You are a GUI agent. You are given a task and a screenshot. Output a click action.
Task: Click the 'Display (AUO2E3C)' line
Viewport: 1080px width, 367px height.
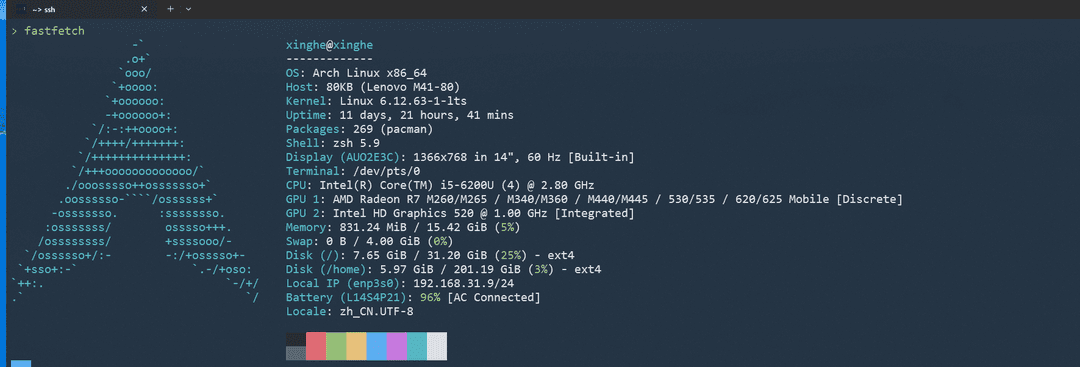click(460, 158)
